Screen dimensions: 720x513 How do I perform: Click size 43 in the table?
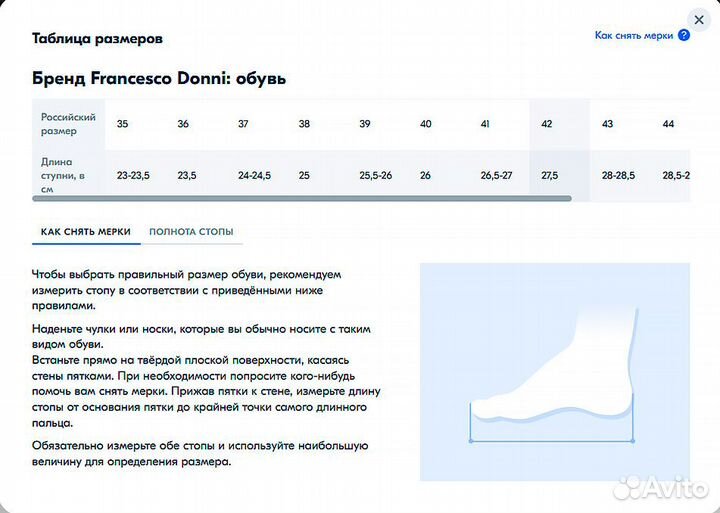608,123
